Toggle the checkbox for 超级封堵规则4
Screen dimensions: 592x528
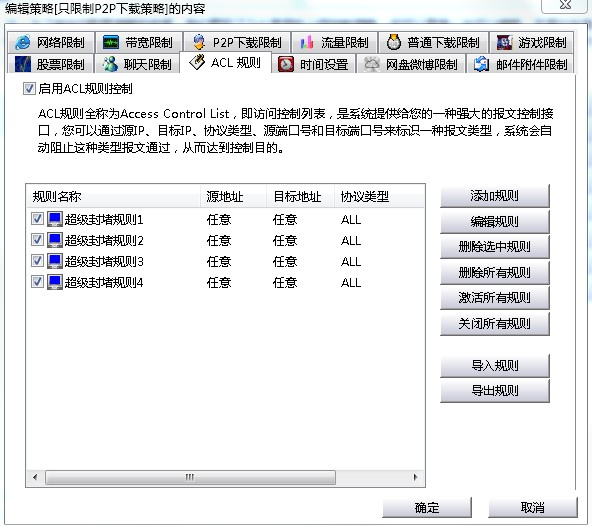click(37, 282)
